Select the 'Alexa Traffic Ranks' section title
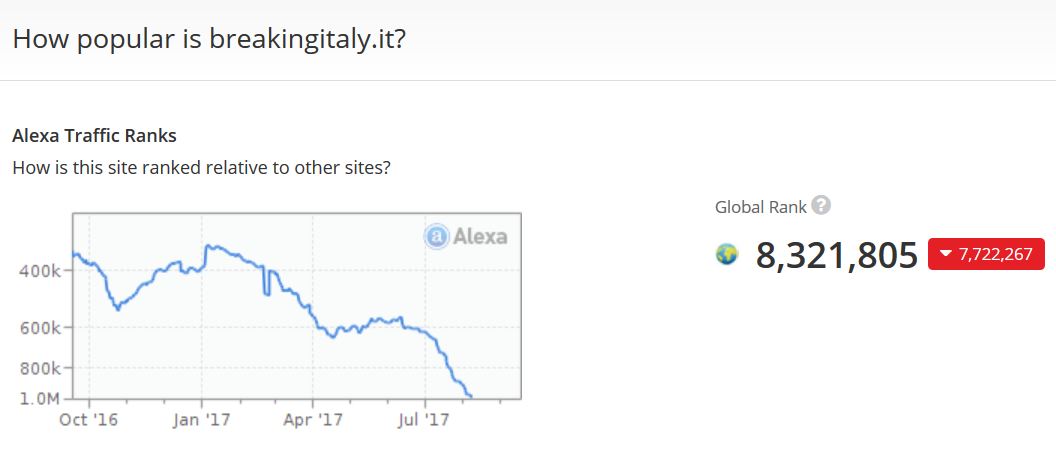1056x456 pixels. tap(94, 135)
